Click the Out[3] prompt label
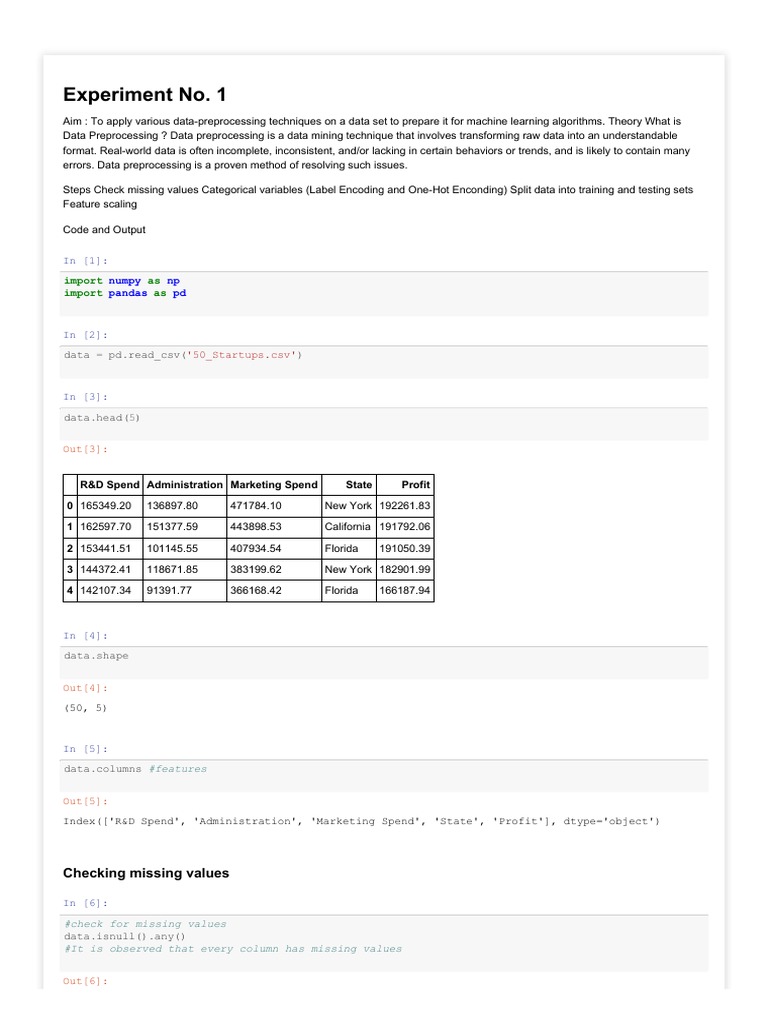Screen dimensions: 768x1024 (x=85, y=449)
